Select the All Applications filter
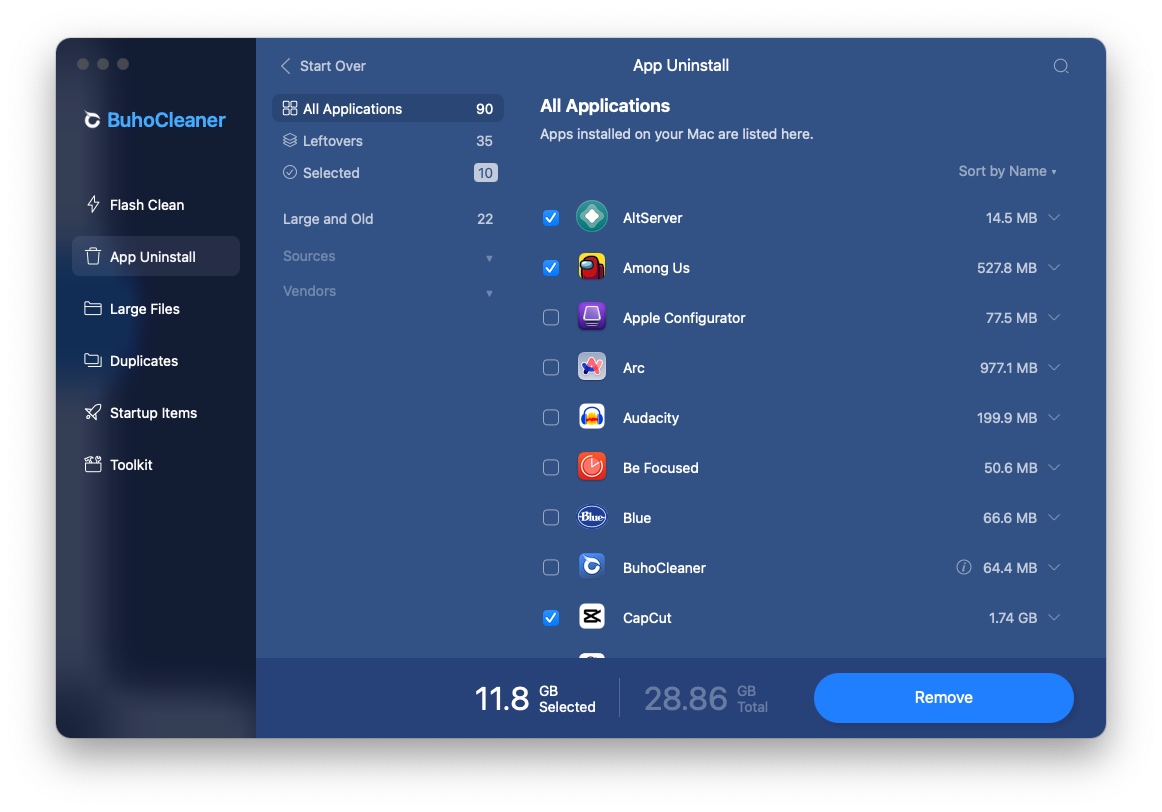 coord(388,108)
